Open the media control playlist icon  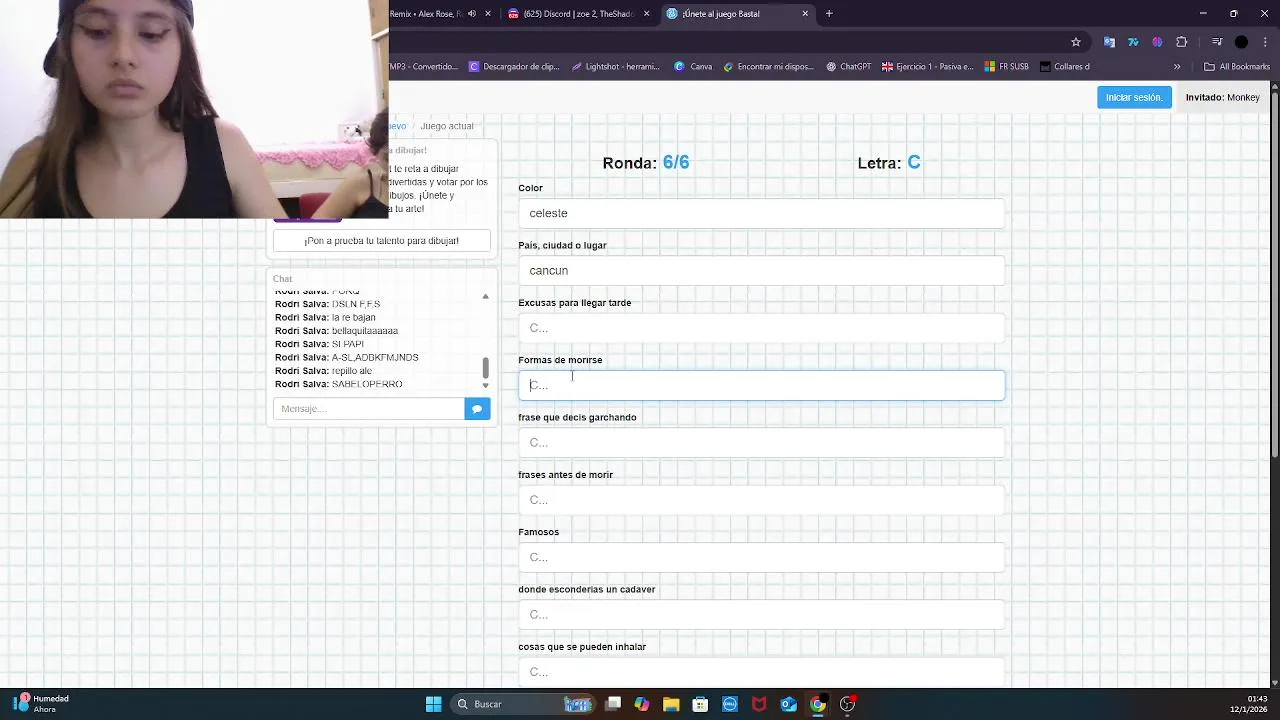[1217, 42]
